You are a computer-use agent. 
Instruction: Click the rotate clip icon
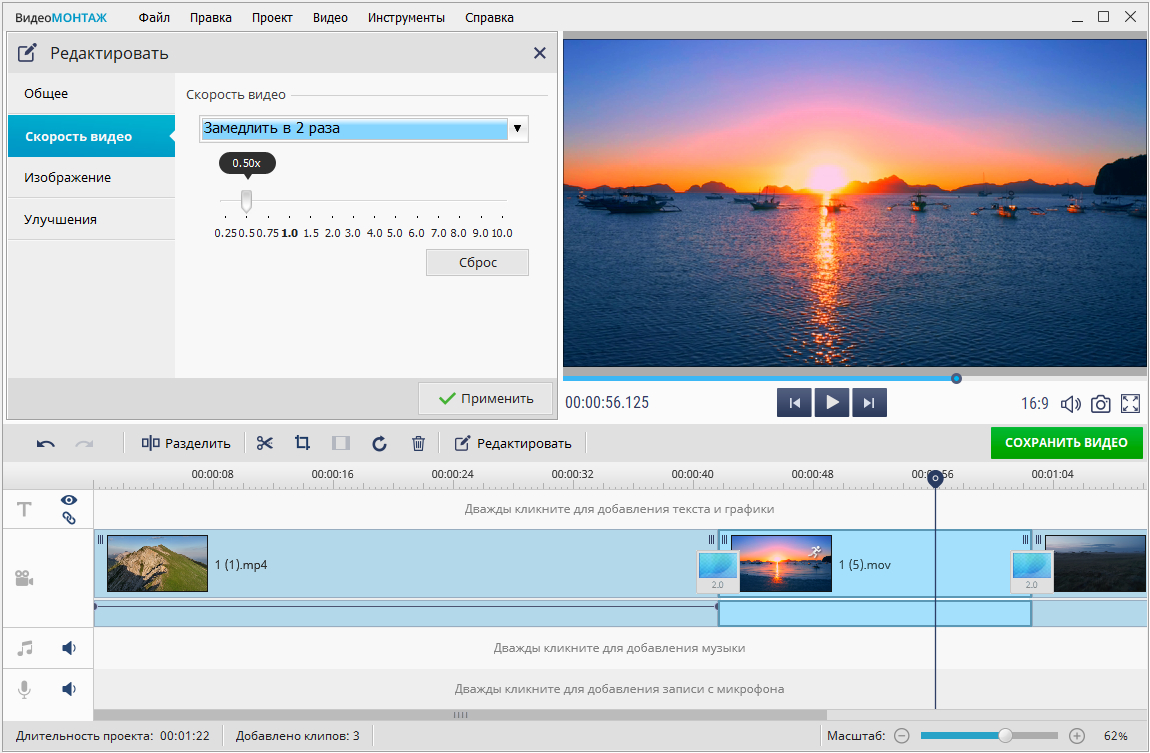point(379,443)
